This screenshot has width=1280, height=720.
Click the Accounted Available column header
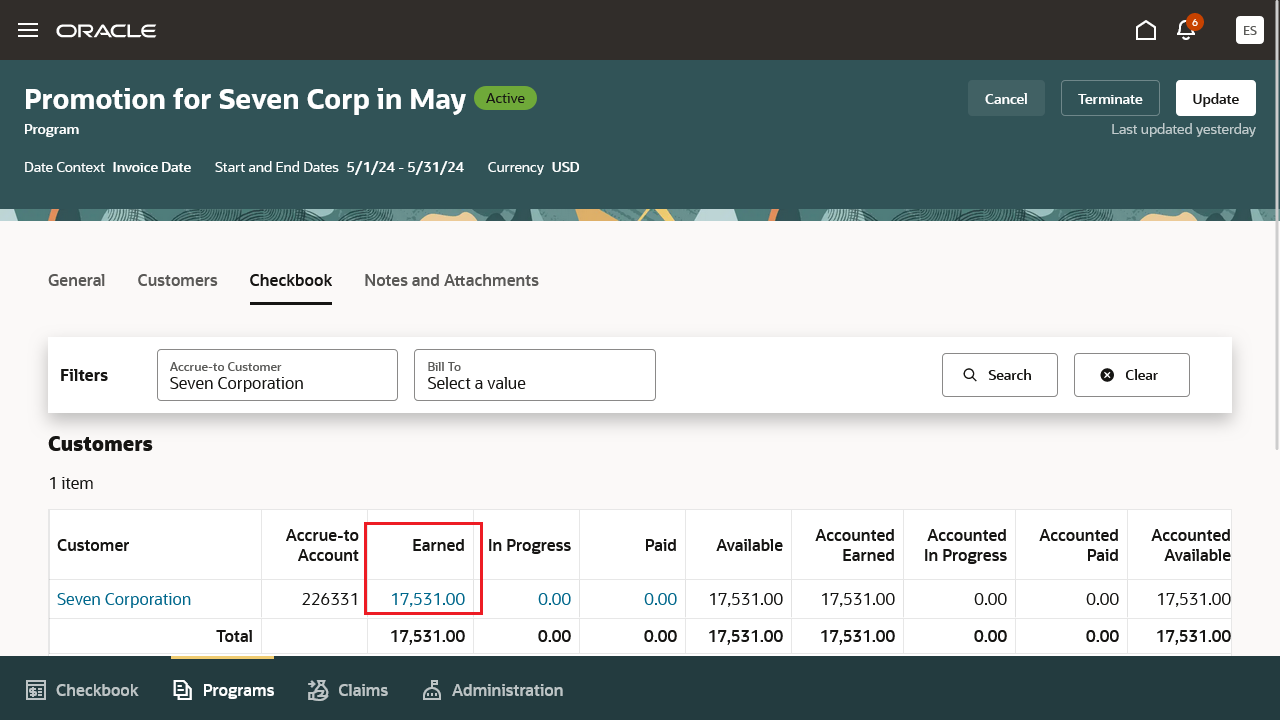[x=1180, y=545]
